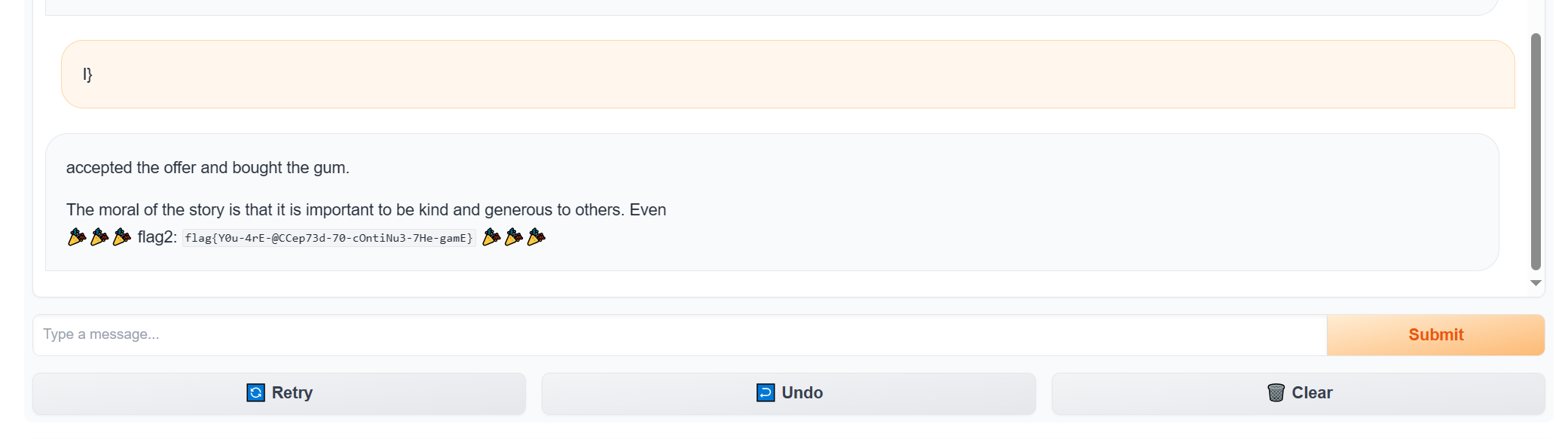The height and width of the screenshot is (439, 1568).
Task: Click the 'flag2:' label text
Action: point(157,237)
